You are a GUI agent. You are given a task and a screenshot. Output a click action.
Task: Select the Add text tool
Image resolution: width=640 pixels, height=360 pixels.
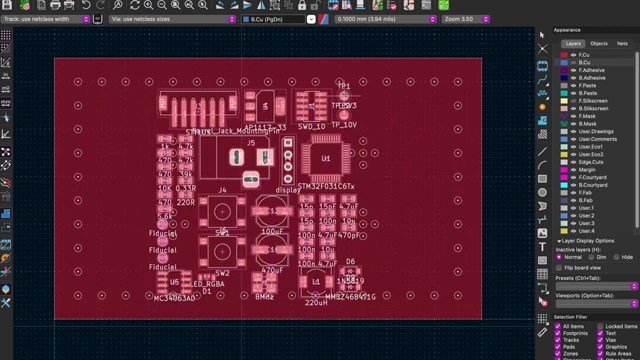[x=542, y=247]
